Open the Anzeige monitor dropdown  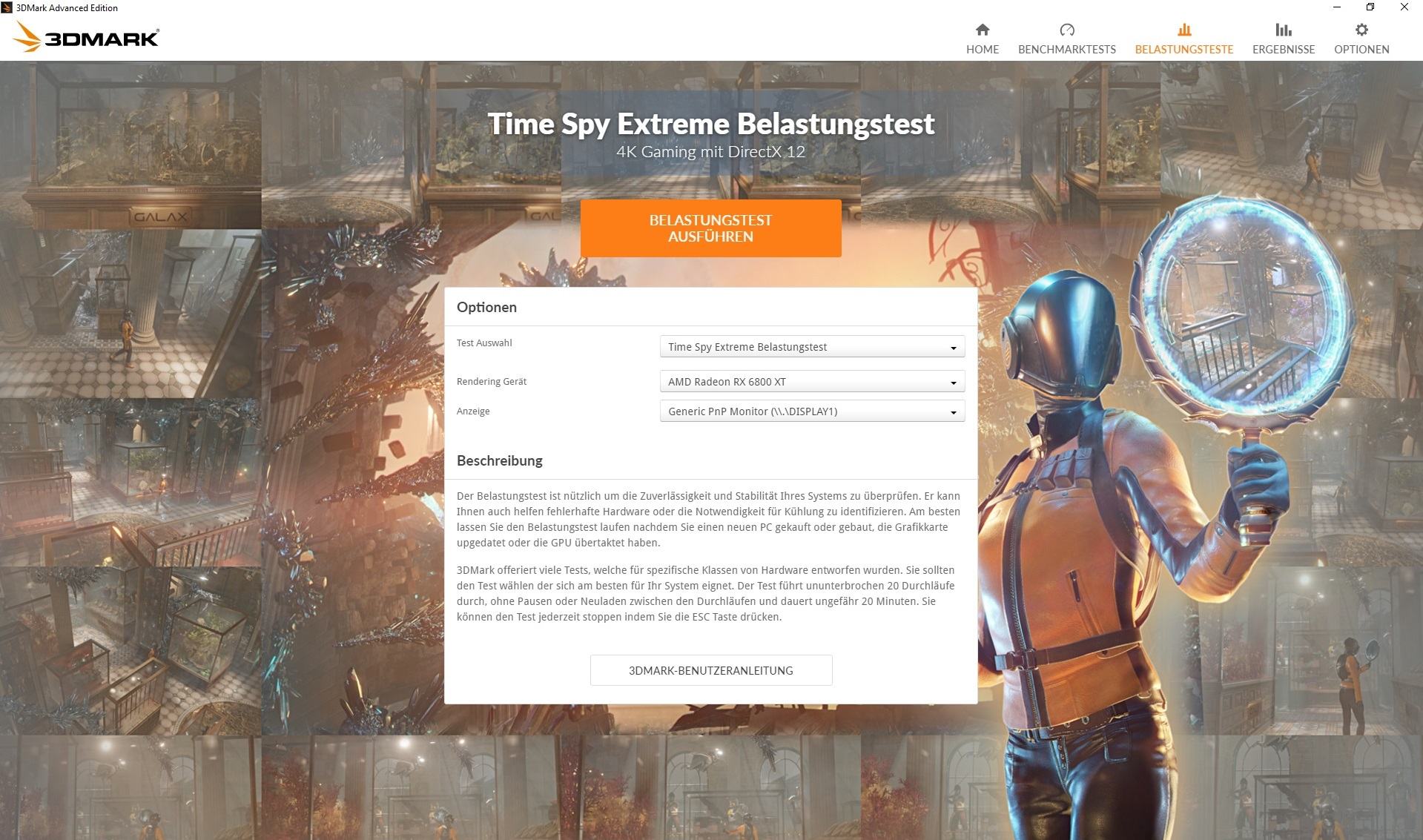812,411
